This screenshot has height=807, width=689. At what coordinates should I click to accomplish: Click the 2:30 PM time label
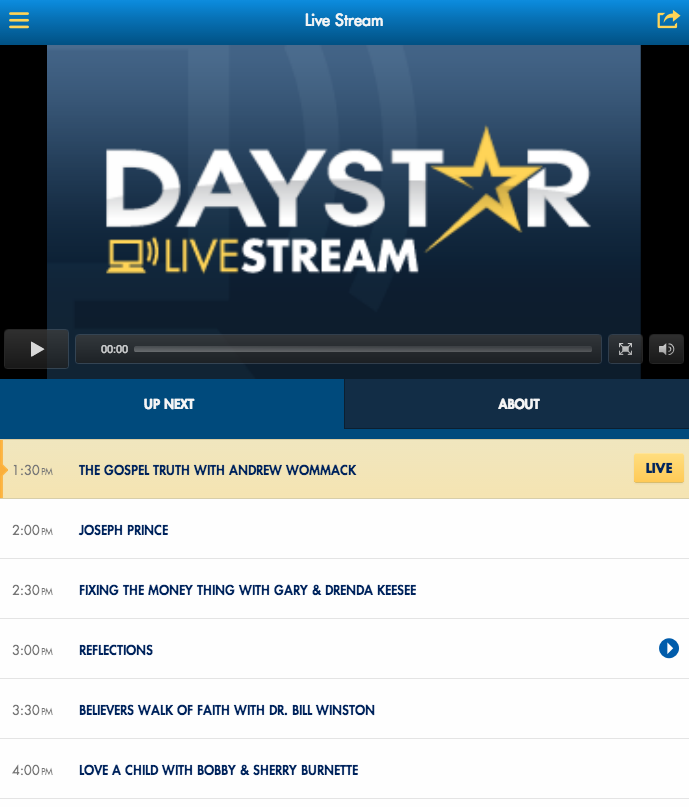click(32, 590)
